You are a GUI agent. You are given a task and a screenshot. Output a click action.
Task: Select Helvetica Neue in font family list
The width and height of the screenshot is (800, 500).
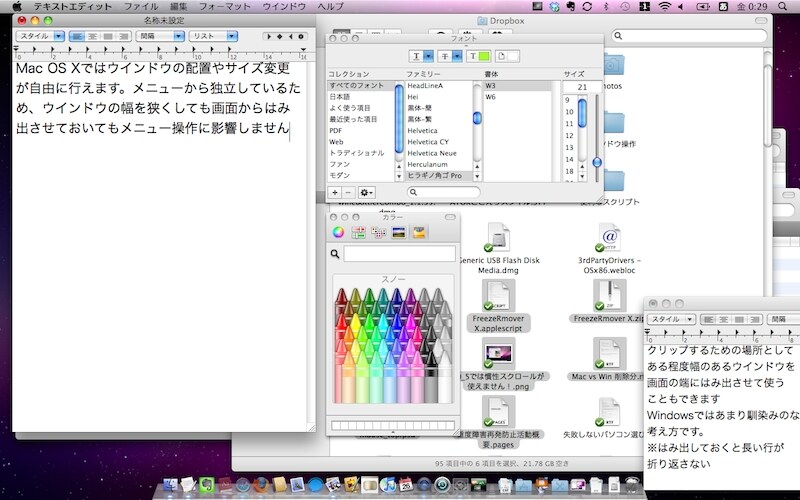tap(434, 153)
